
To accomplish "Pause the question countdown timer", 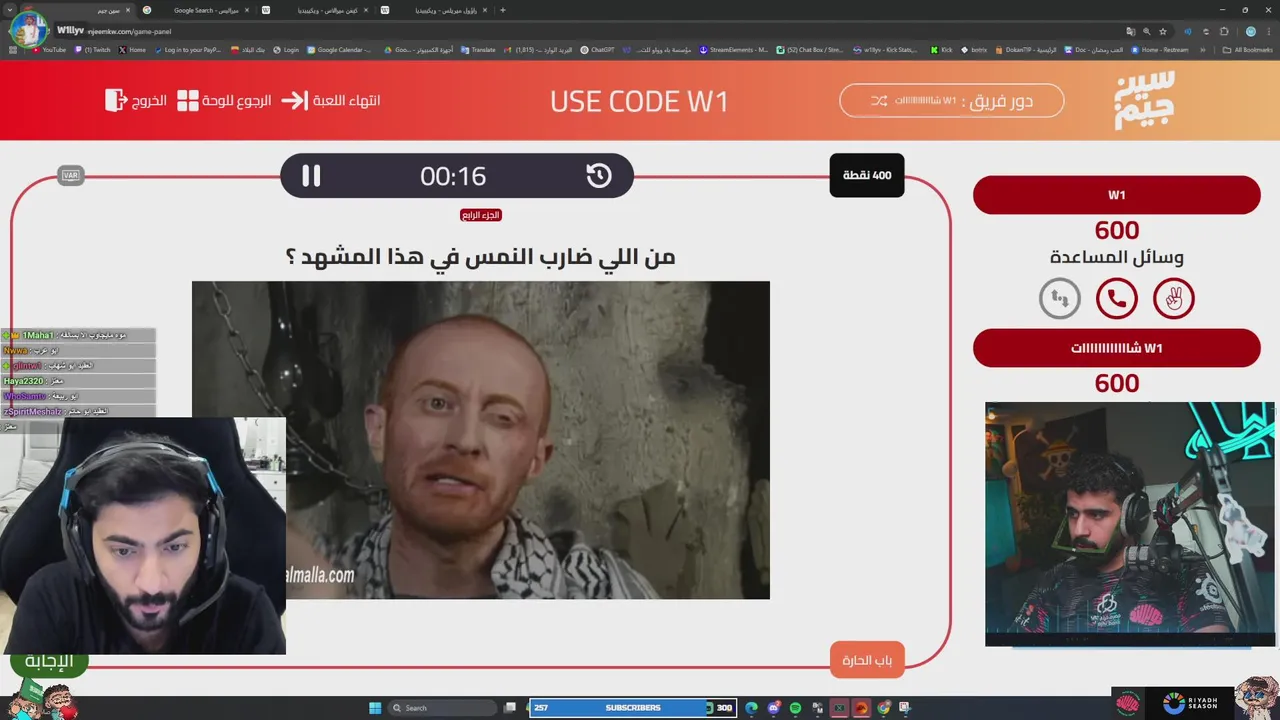I will click(311, 176).
